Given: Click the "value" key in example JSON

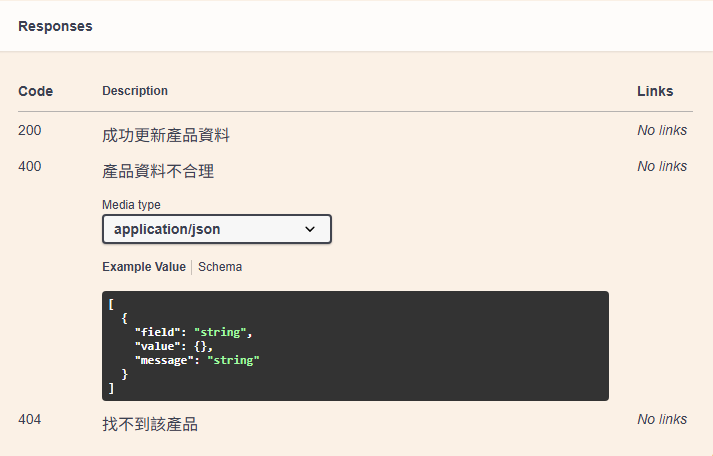Looking at the screenshot, I should pyautogui.click(x=157, y=346).
